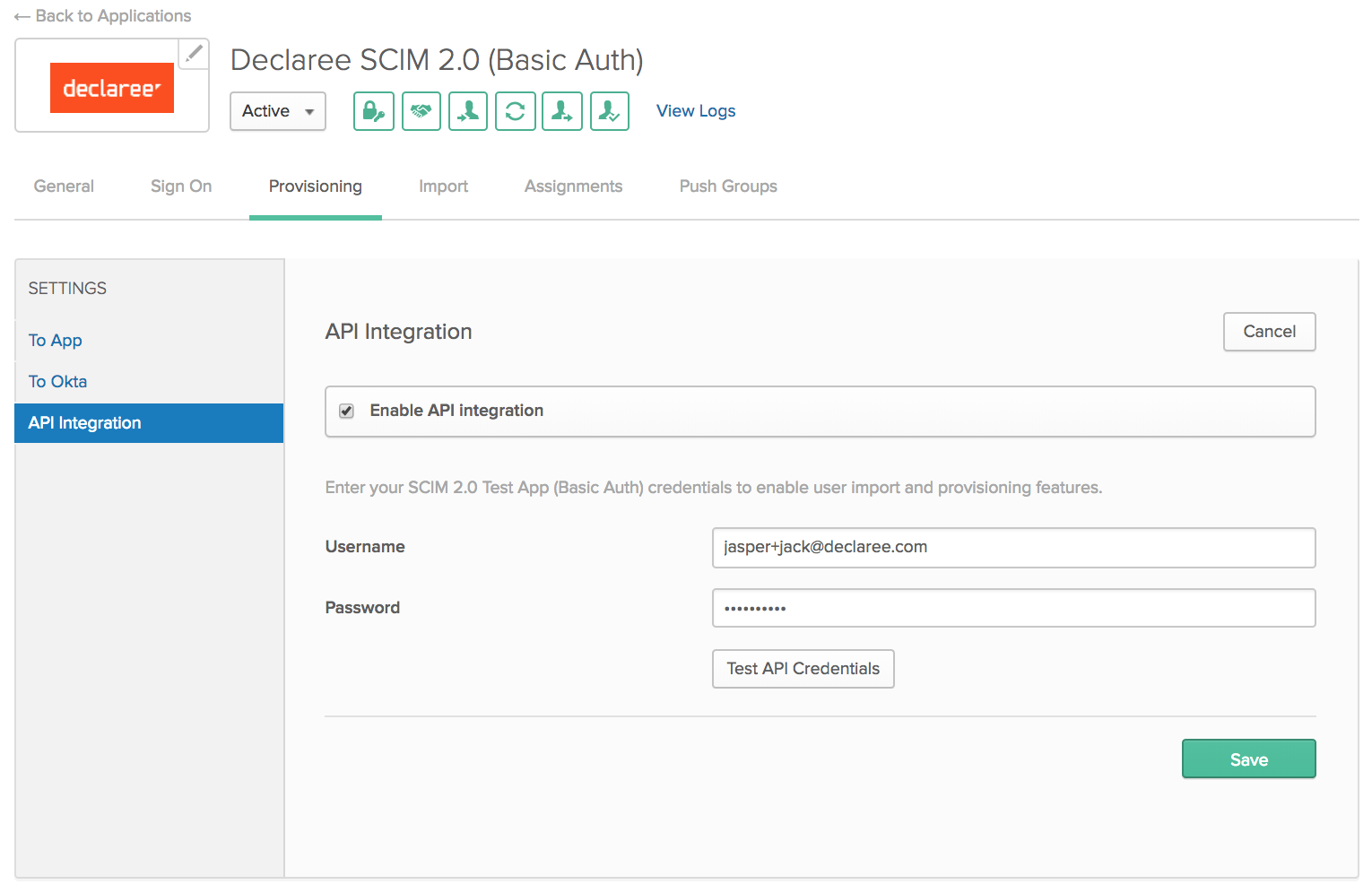Open the Import tab
This screenshot has height=893, width=1372.
click(443, 186)
